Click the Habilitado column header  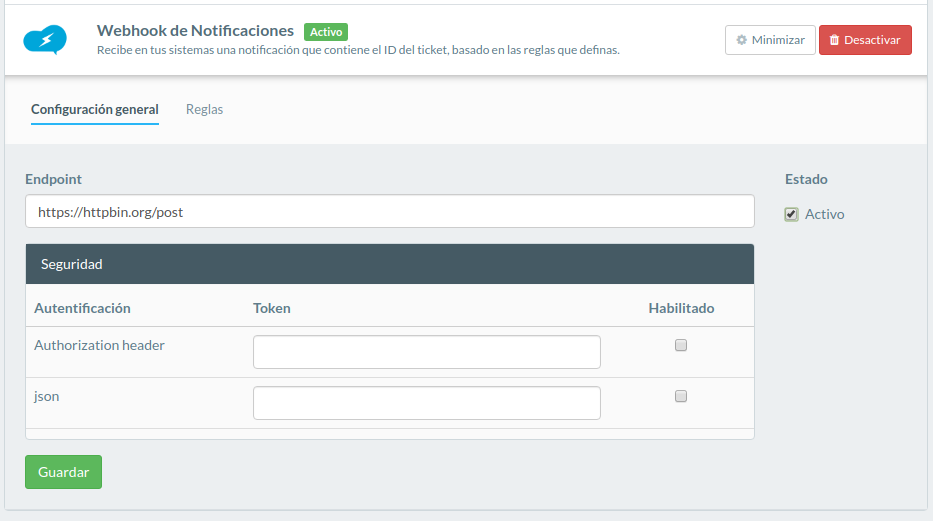coord(681,308)
